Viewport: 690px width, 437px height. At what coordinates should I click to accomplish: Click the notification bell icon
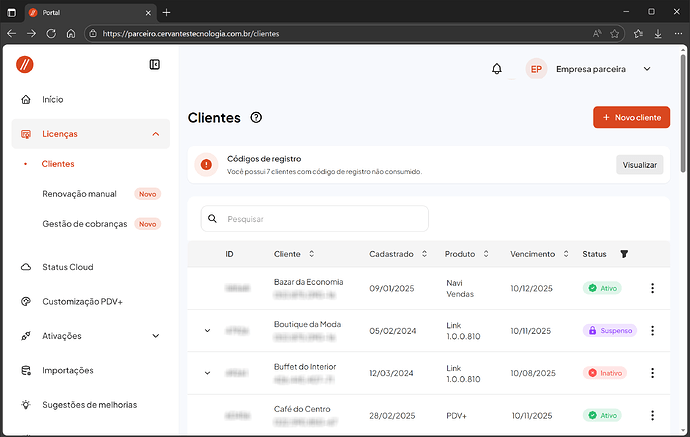[x=497, y=69]
